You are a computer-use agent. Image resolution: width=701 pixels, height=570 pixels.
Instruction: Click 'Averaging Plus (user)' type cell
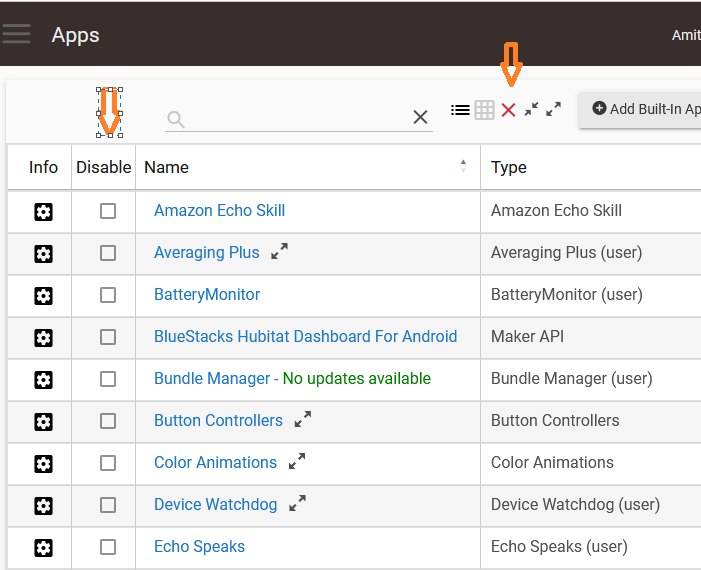[x=566, y=253]
